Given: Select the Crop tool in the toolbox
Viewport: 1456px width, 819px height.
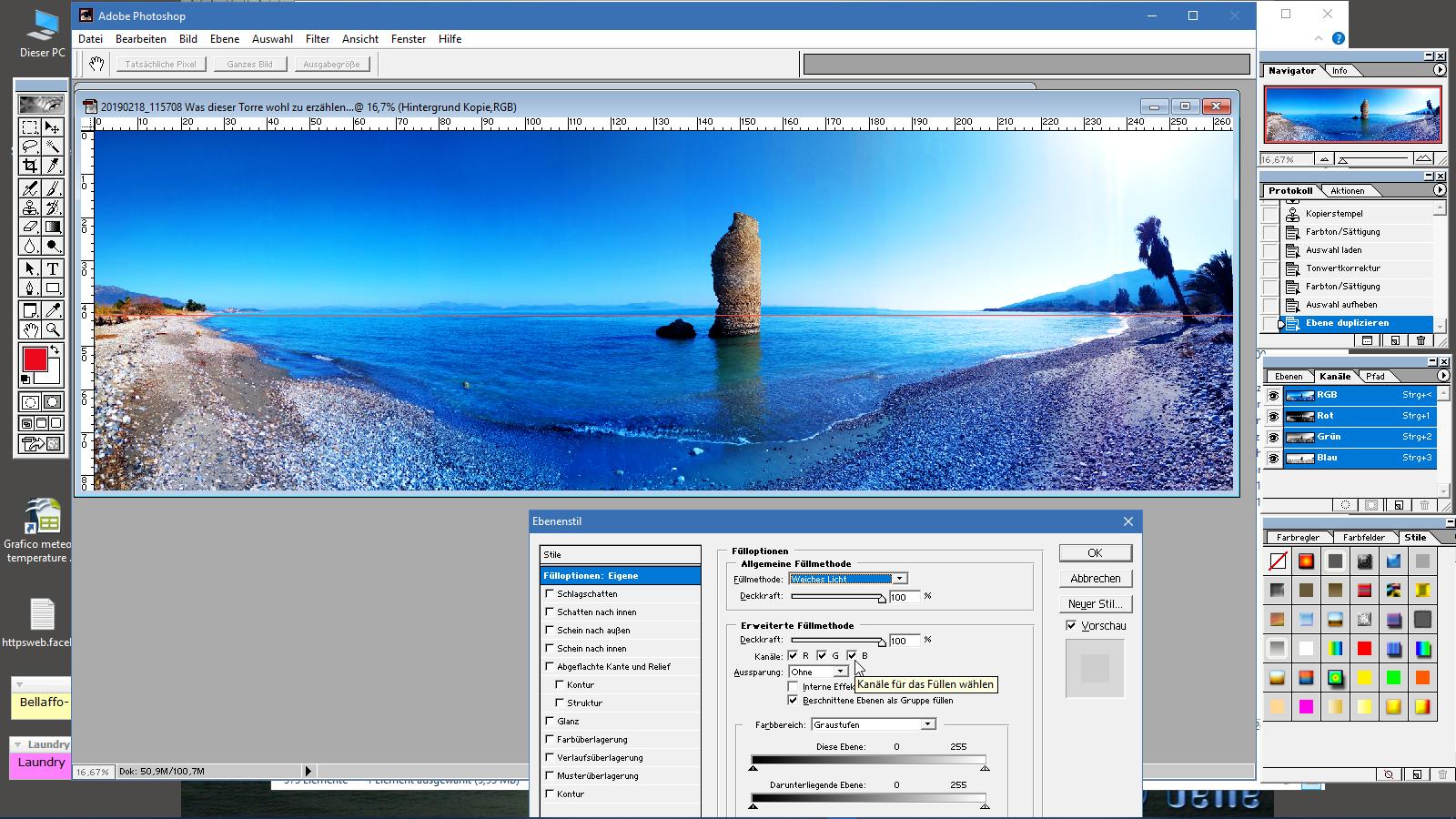Looking at the screenshot, I should (x=30, y=166).
